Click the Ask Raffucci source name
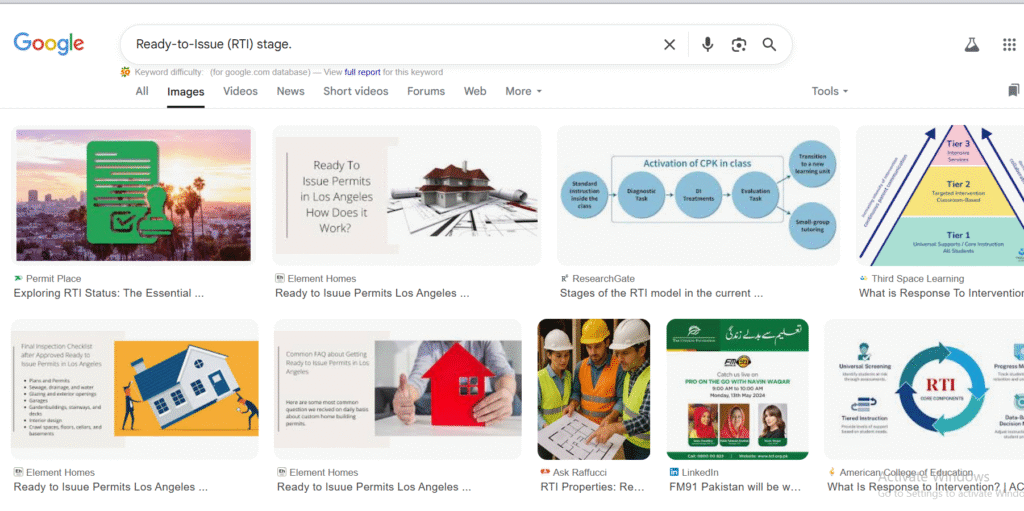This screenshot has height=511, width=1024. pyautogui.click(x=580, y=472)
